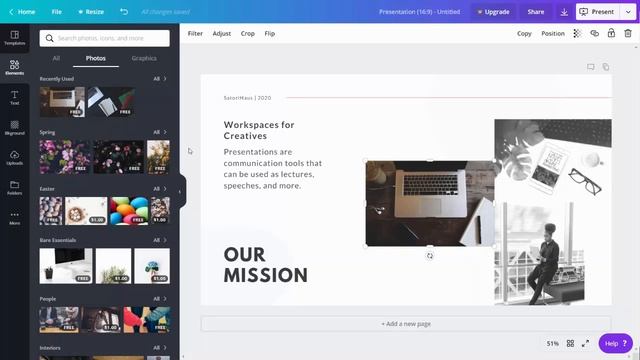Open the Resize menu

click(91, 12)
